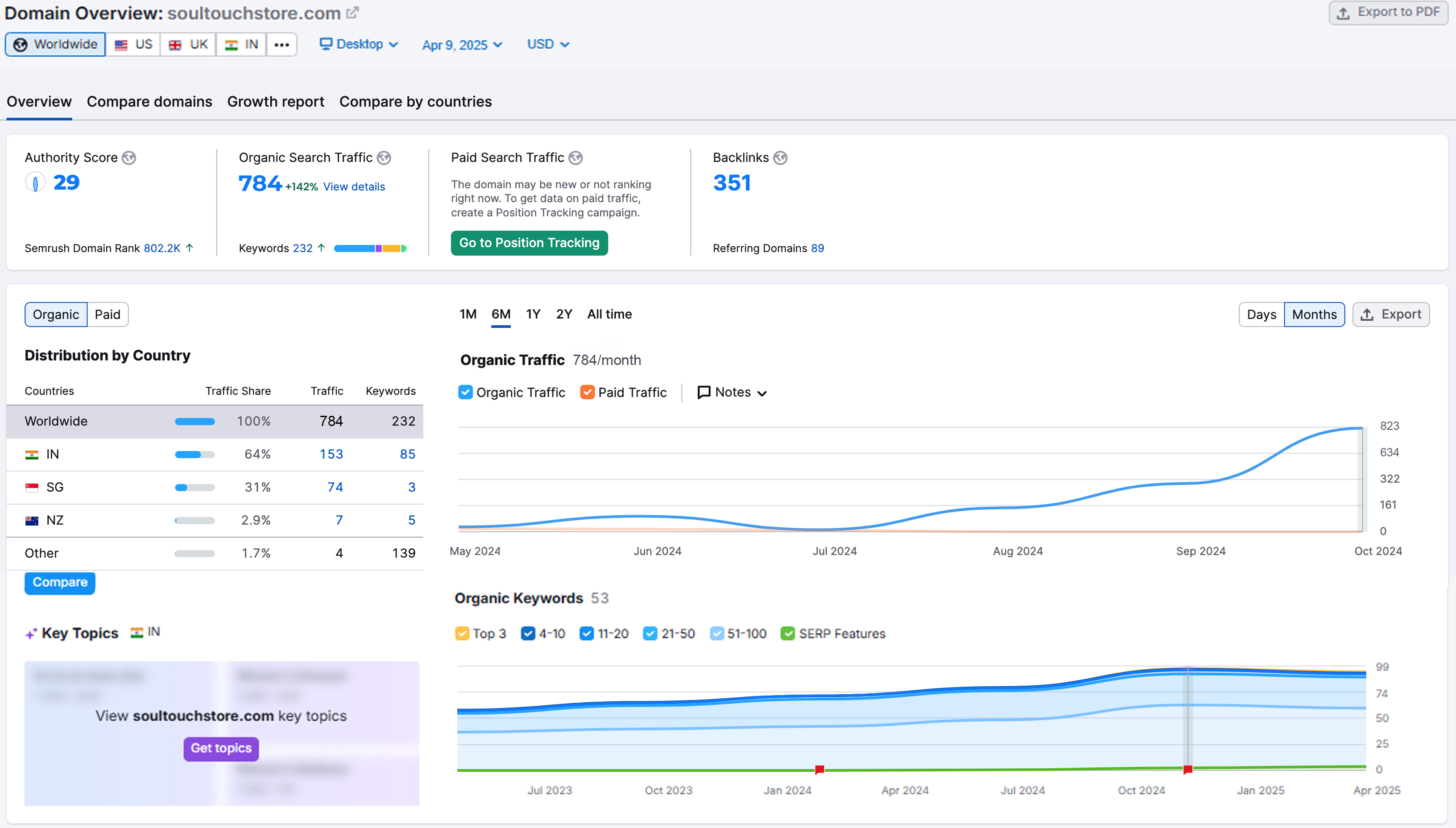The image size is (1456, 828).
Task: Click the blue Compare button
Action: click(x=60, y=583)
